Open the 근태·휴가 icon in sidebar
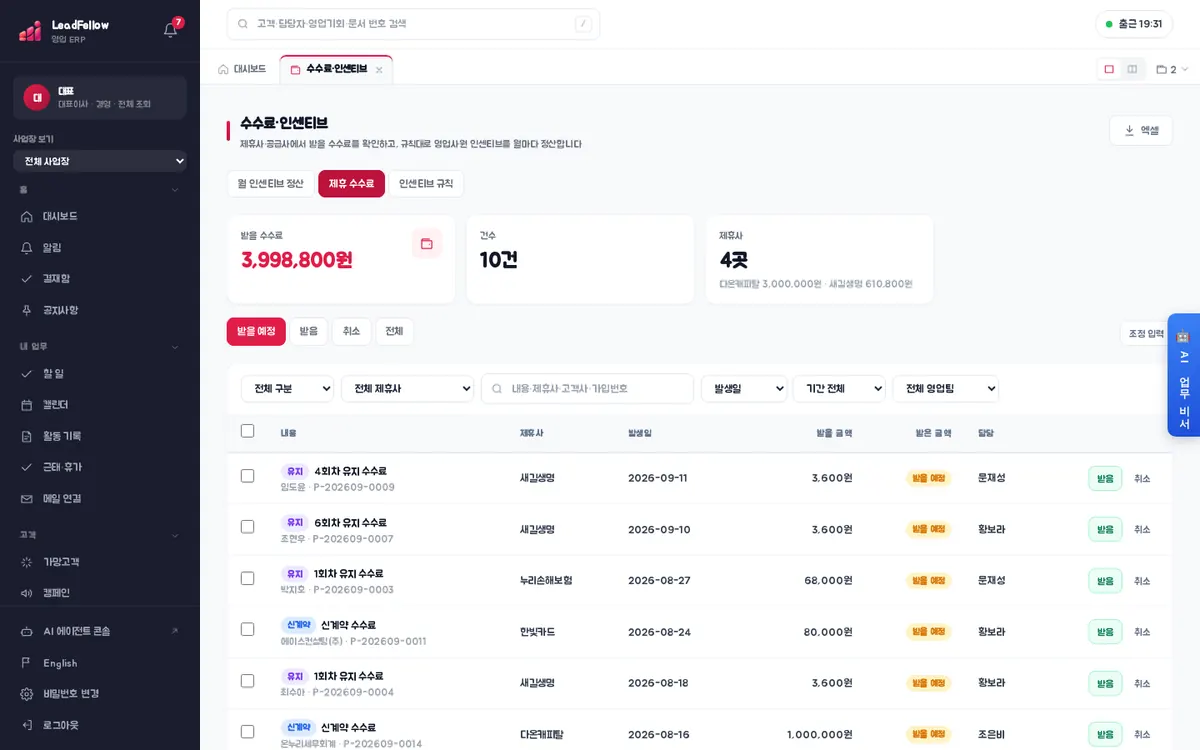Image resolution: width=1200 pixels, height=750 pixels. 27,467
